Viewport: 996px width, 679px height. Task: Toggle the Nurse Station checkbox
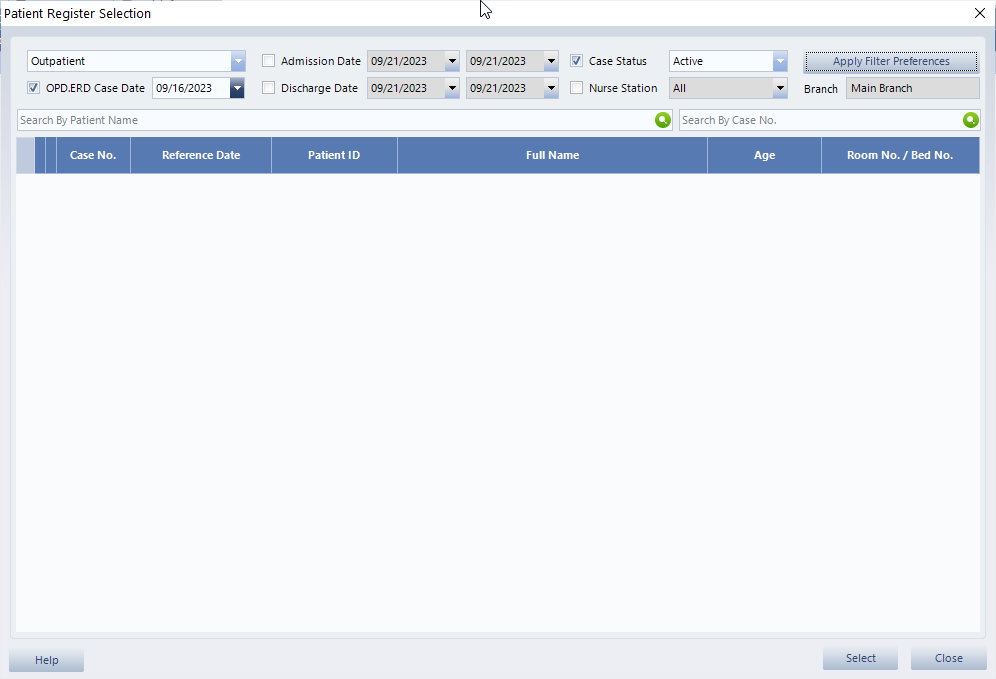[576, 88]
